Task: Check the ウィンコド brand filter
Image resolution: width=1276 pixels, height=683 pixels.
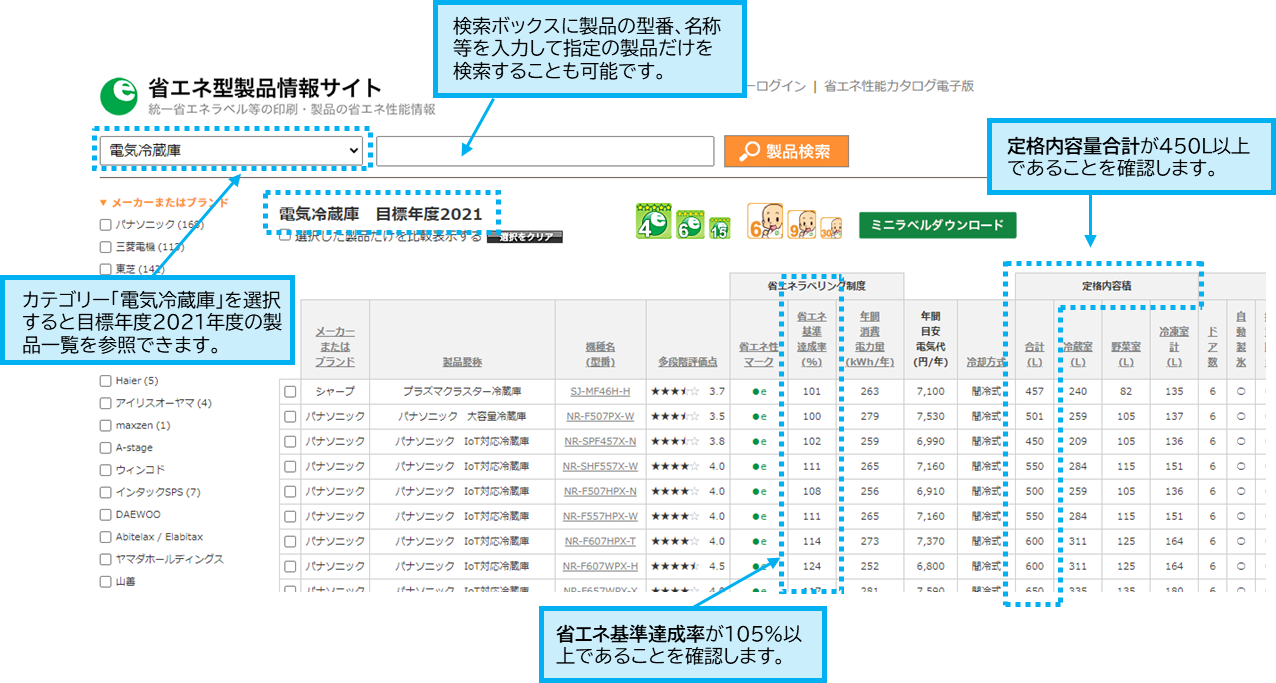Action: point(105,470)
